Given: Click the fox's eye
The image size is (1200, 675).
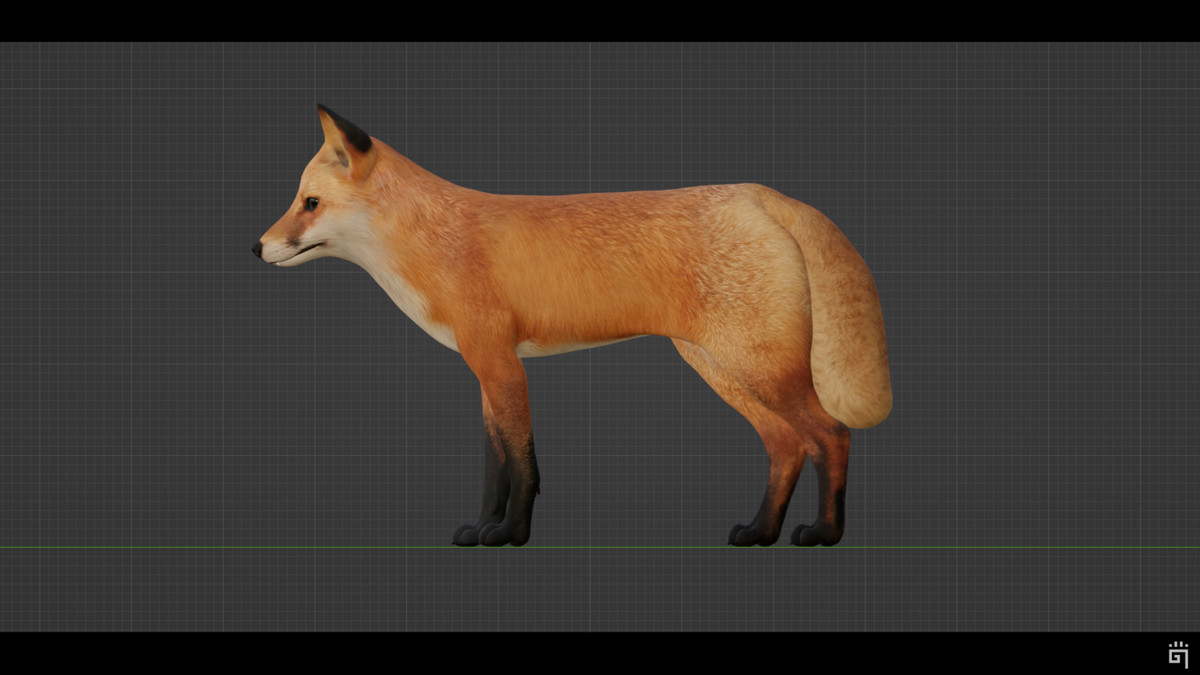Looking at the screenshot, I should coord(312,205).
